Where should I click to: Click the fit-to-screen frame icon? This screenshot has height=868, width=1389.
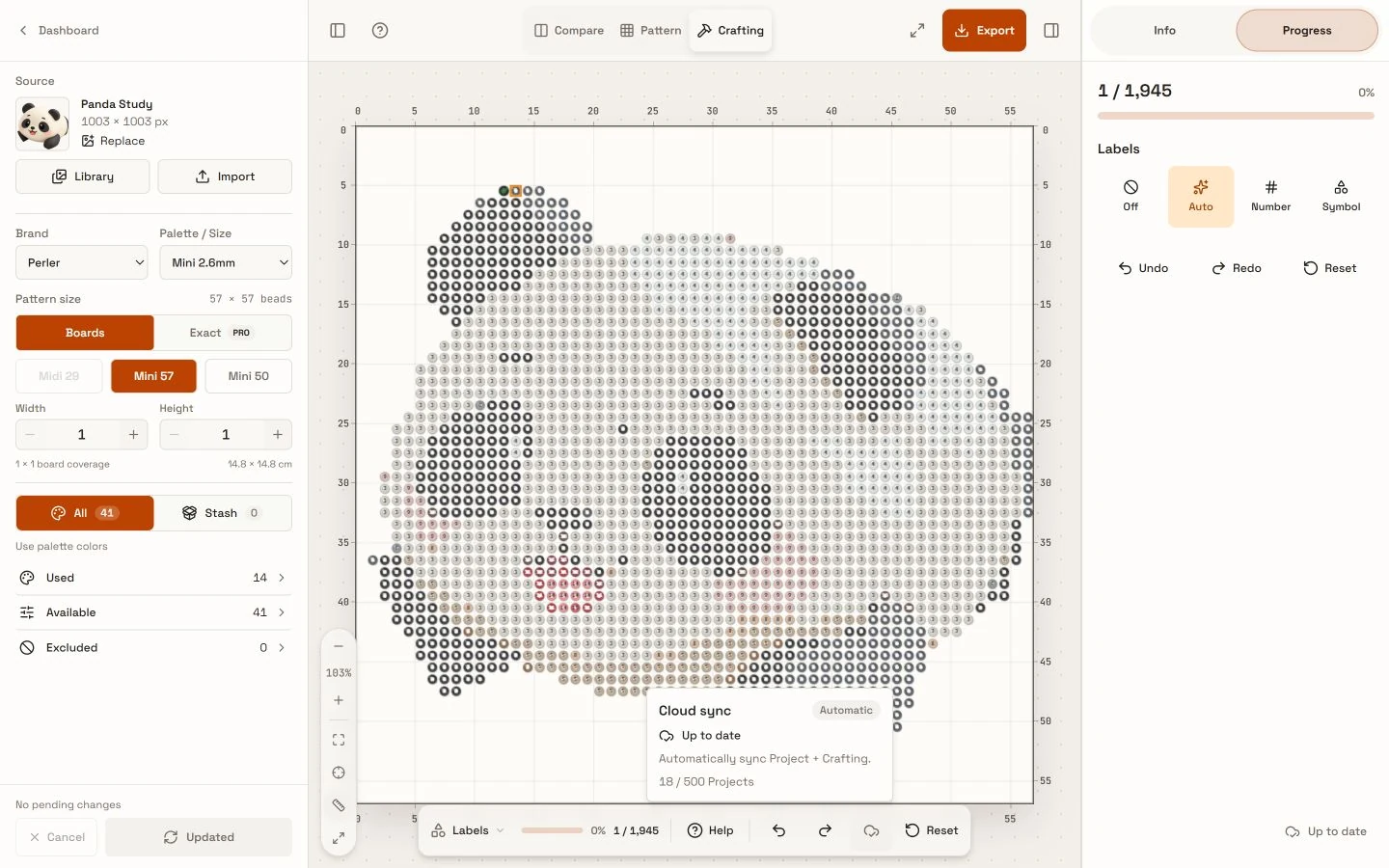click(339, 740)
